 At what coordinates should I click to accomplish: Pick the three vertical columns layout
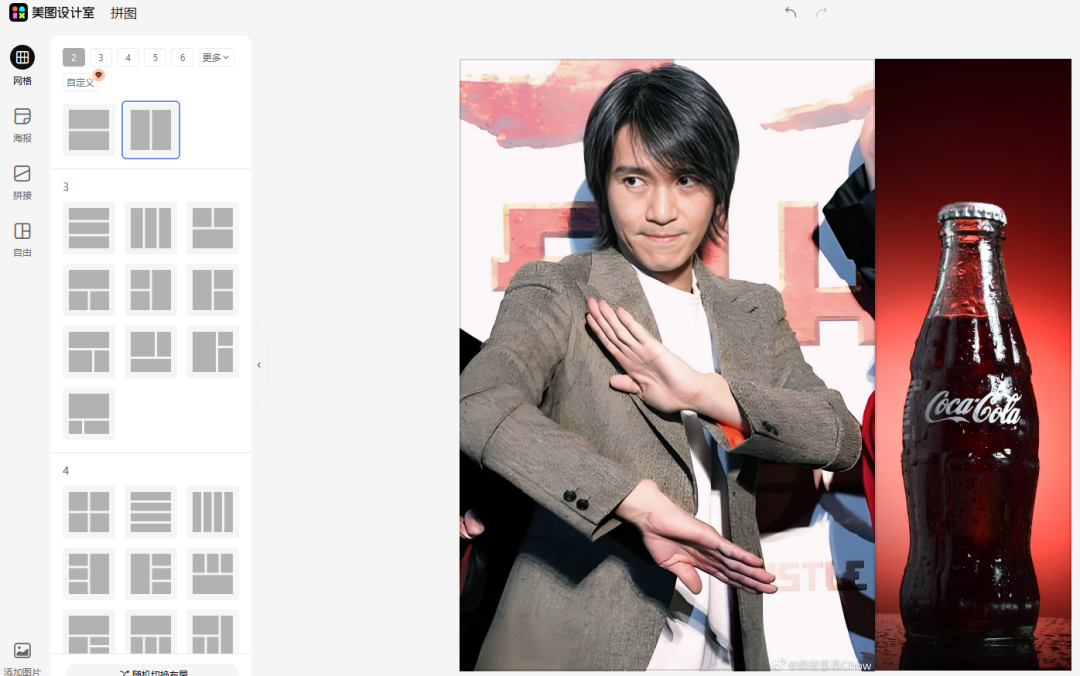click(151, 228)
